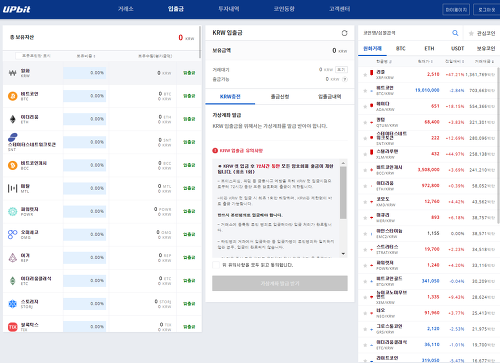Click the magnifier search icon

point(455,33)
